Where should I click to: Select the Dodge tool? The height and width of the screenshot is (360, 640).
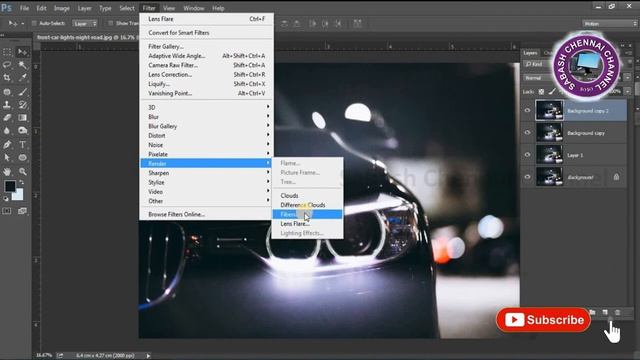tap(22, 131)
